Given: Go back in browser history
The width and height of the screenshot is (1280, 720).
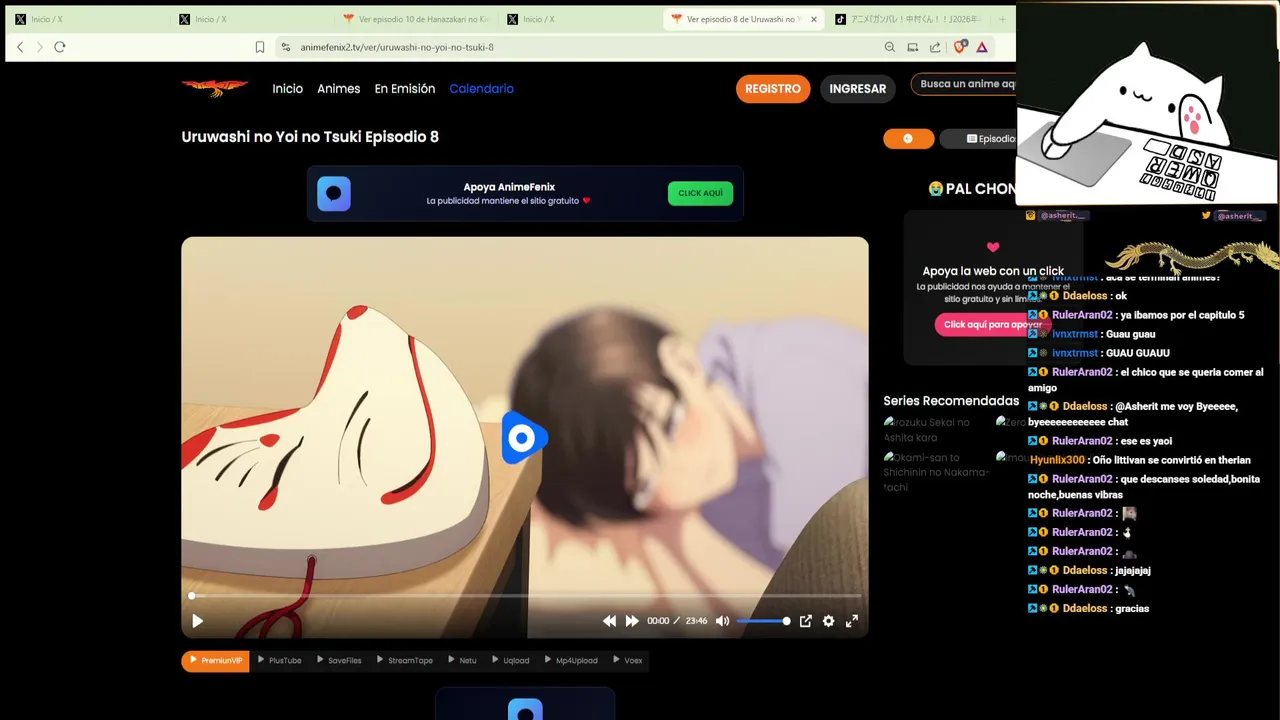Looking at the screenshot, I should [x=20, y=47].
